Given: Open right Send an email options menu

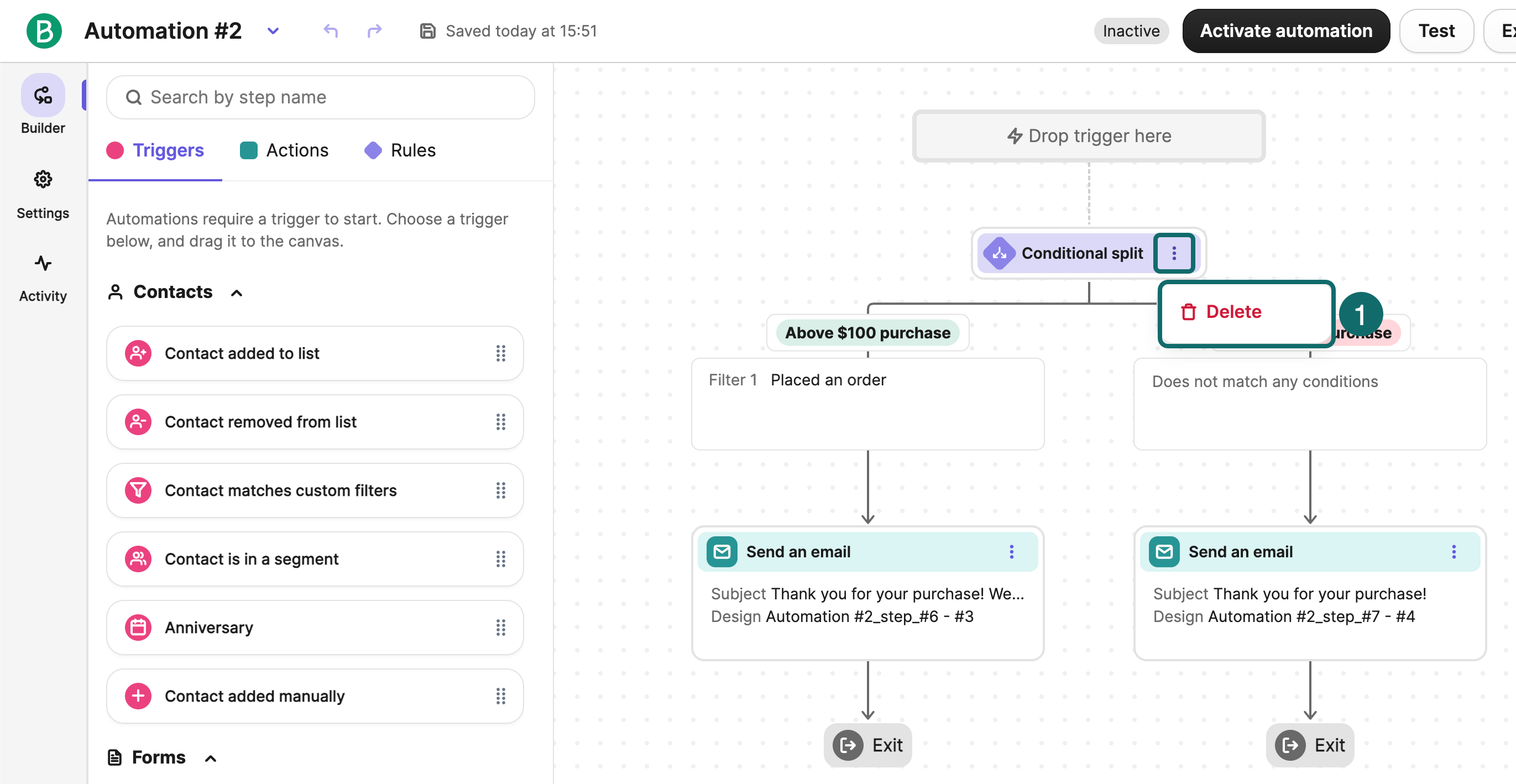Looking at the screenshot, I should pyautogui.click(x=1454, y=551).
